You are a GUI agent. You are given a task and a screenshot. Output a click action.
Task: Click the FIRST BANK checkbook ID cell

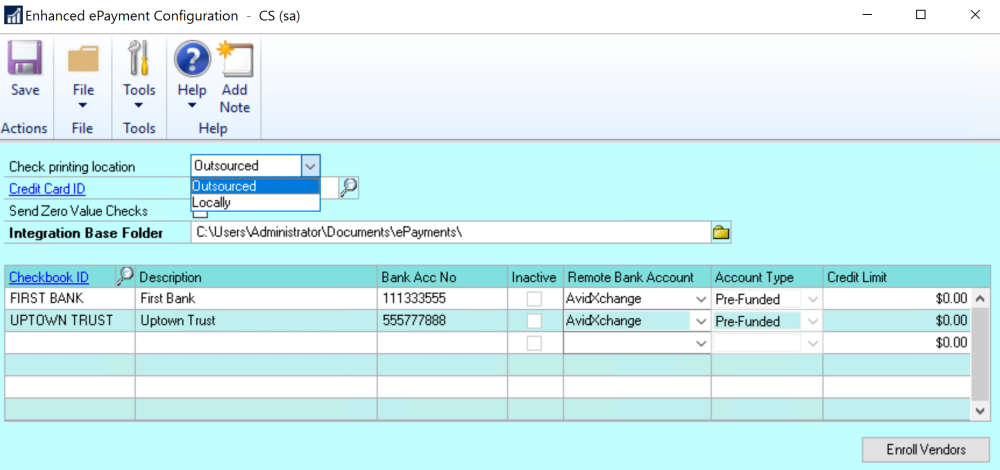[70, 298]
